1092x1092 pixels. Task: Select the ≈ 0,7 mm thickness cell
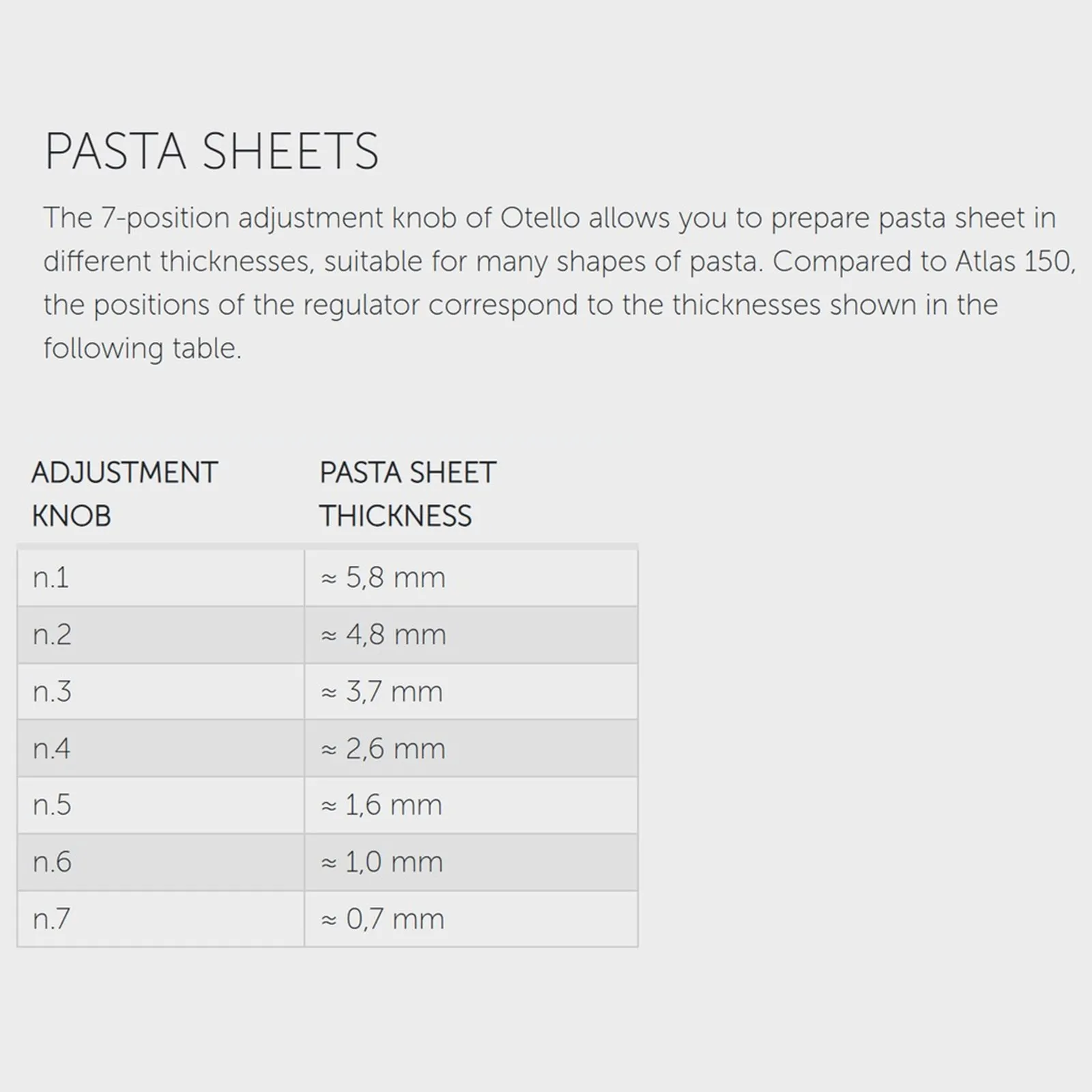pos(472,919)
